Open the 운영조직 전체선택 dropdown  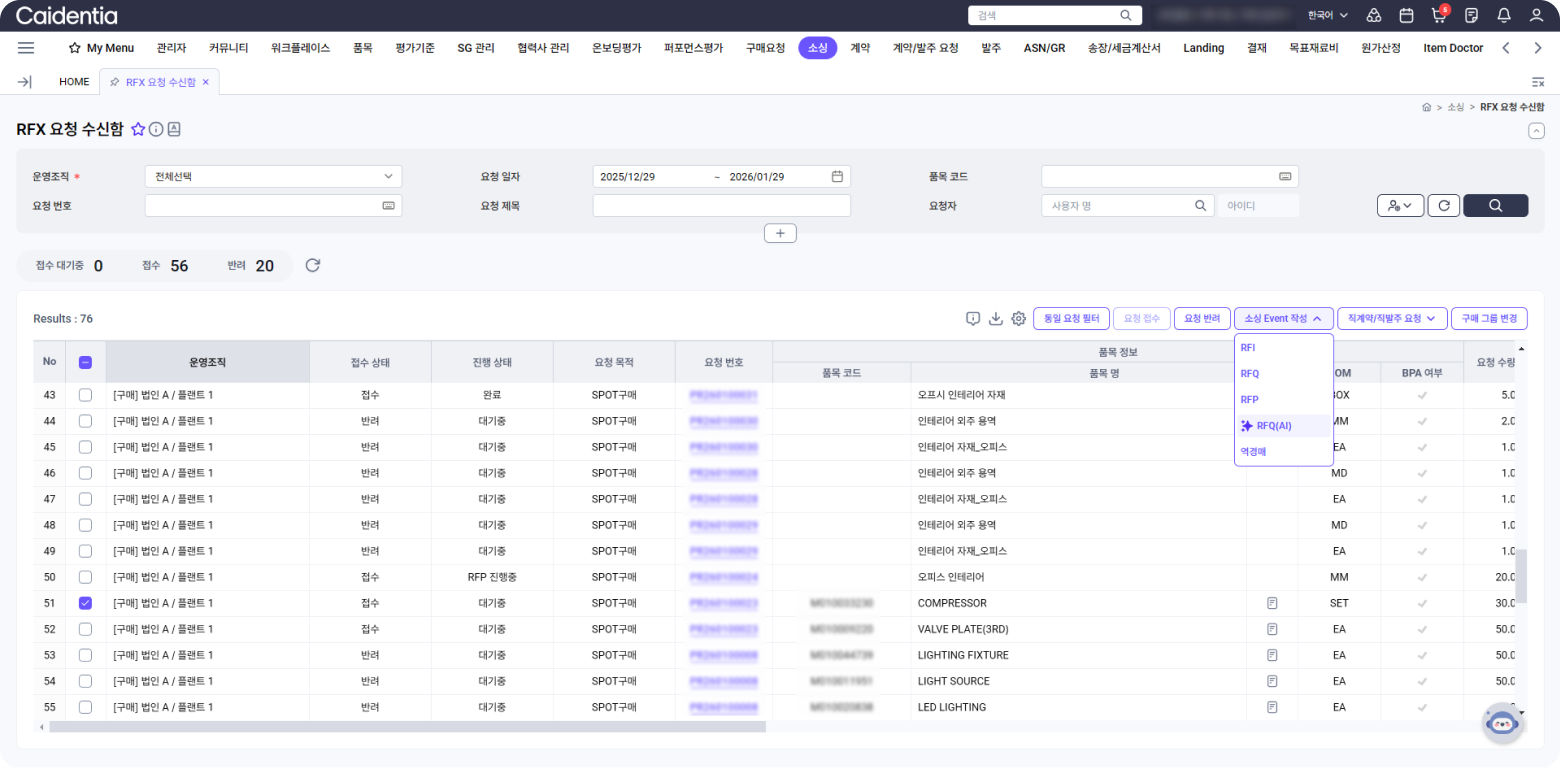click(x=273, y=177)
